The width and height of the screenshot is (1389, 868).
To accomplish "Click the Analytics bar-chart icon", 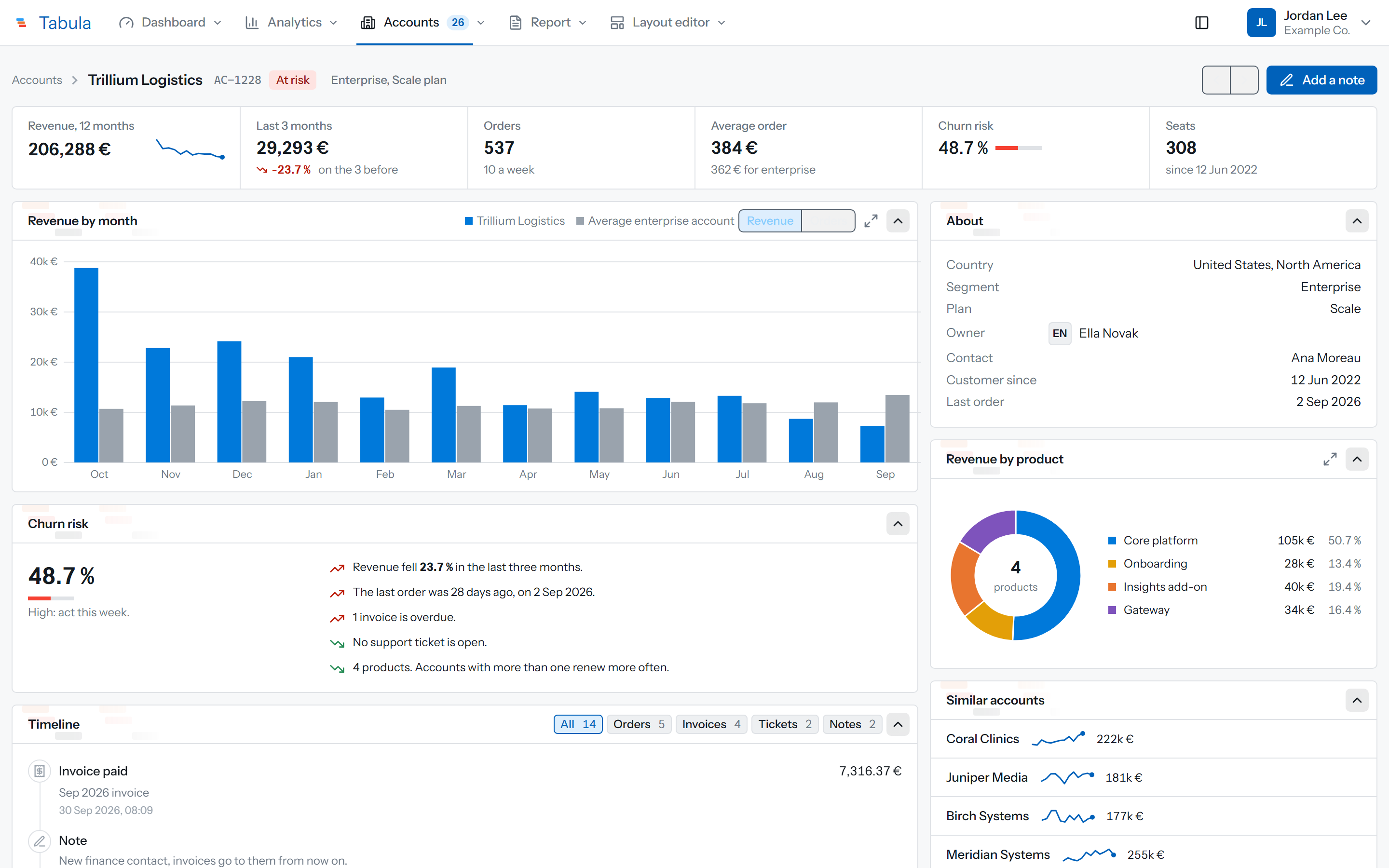I will point(251,22).
